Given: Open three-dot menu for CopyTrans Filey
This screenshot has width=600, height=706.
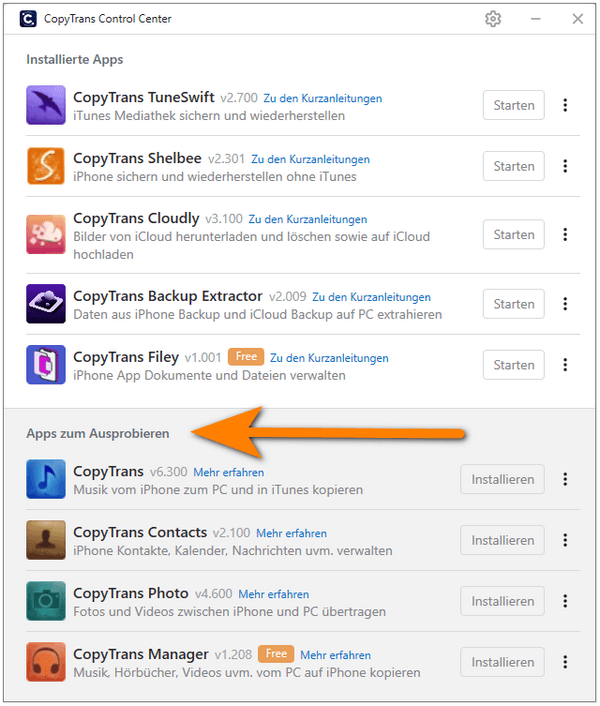Looking at the screenshot, I should [x=565, y=365].
